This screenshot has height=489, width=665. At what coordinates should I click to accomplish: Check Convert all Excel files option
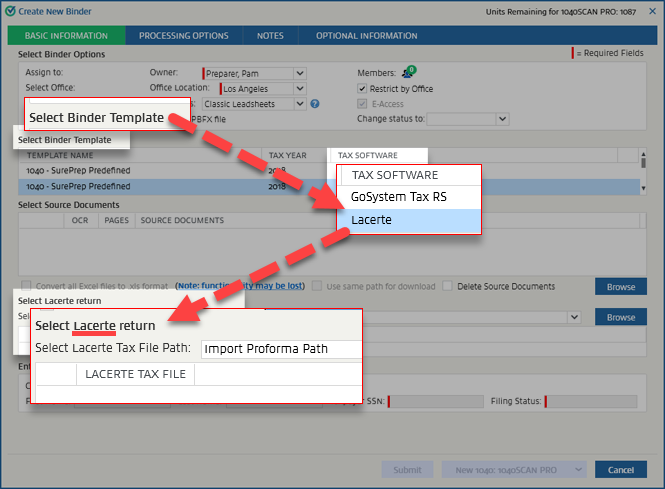(x=25, y=286)
